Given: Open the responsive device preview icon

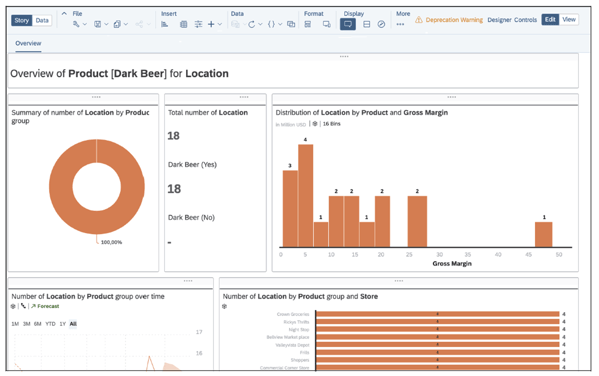Looking at the screenshot, I should pos(327,24).
